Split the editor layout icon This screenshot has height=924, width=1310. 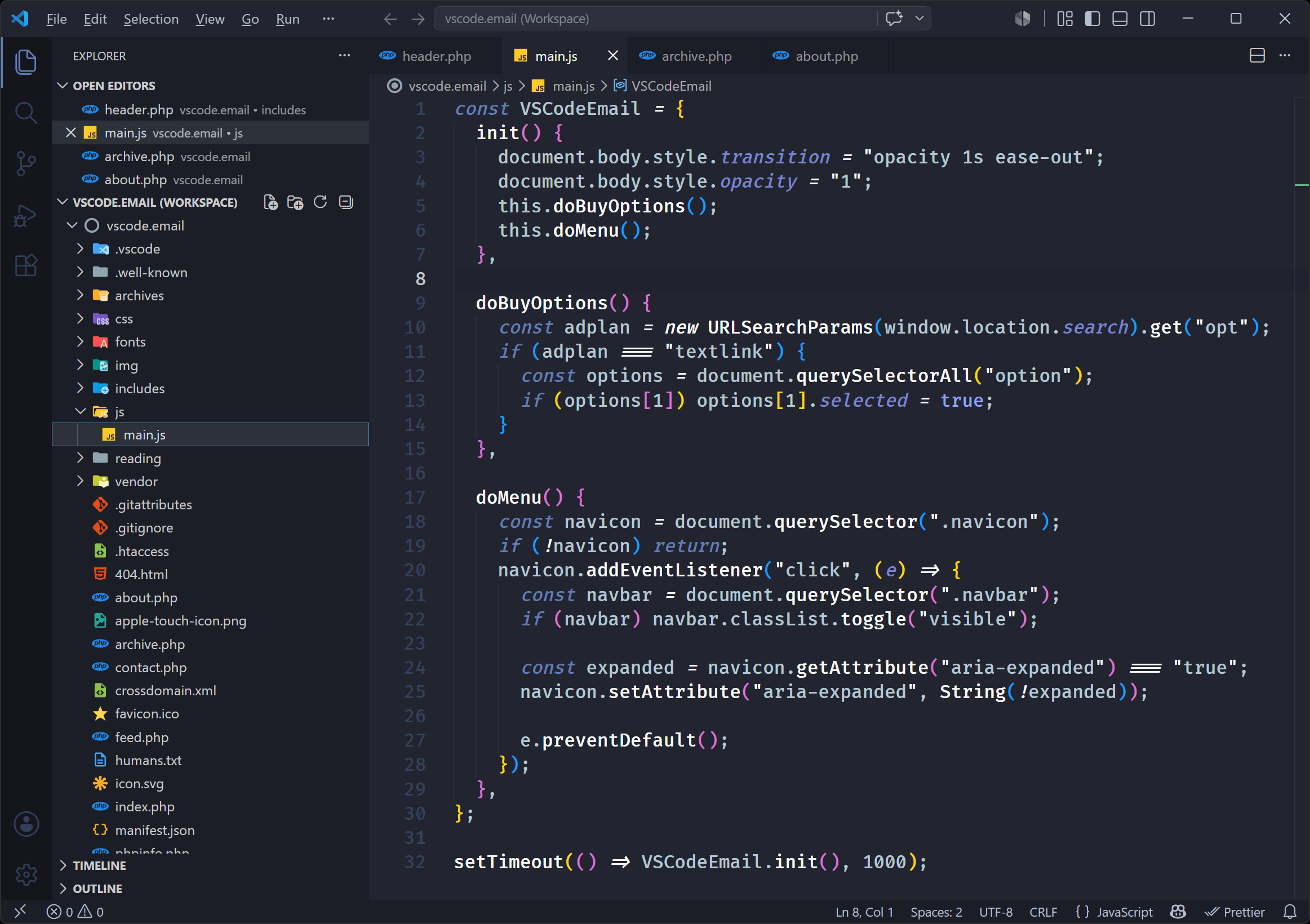click(x=1257, y=55)
